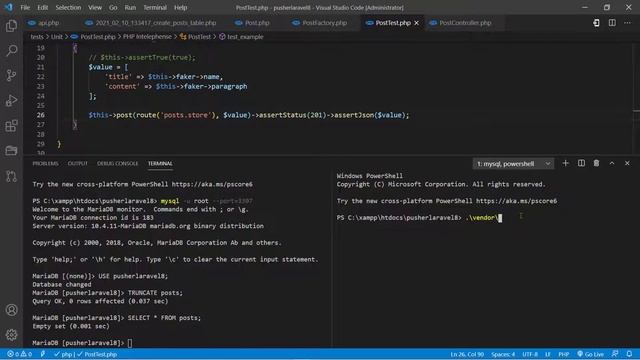Open the pull requests view icon

point(11,176)
